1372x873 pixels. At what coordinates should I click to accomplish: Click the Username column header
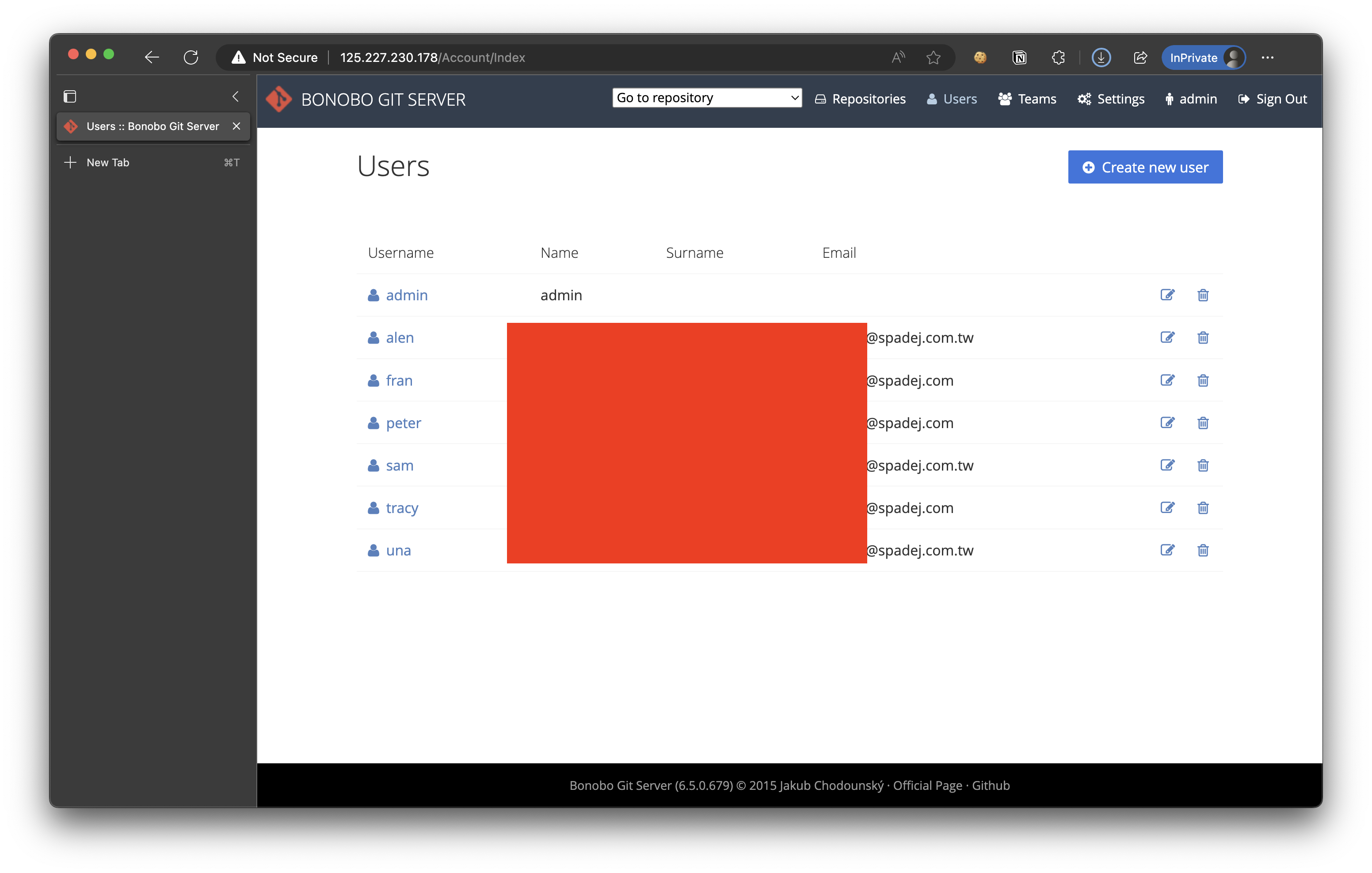tap(400, 253)
